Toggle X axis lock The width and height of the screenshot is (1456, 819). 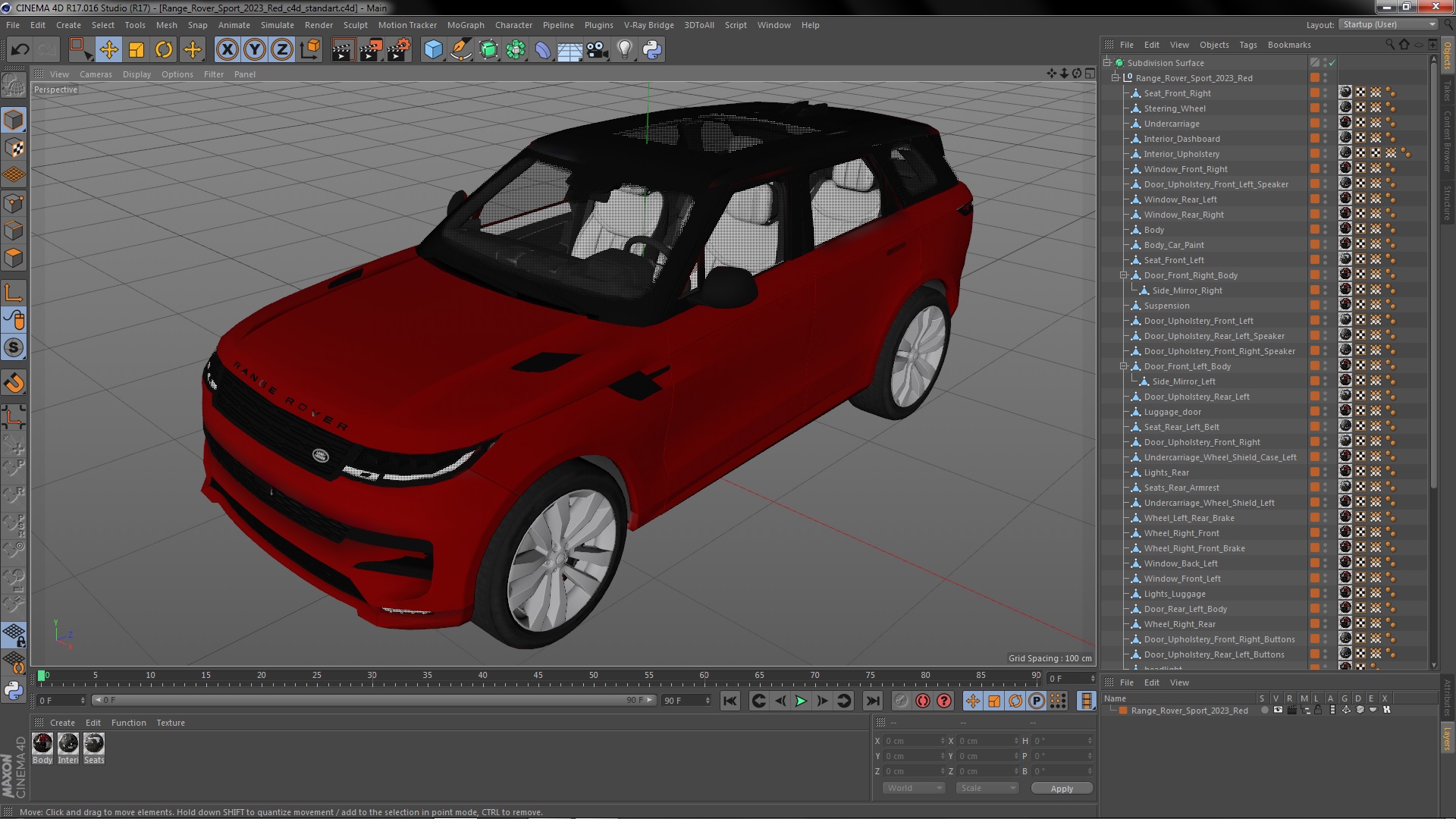tap(227, 50)
